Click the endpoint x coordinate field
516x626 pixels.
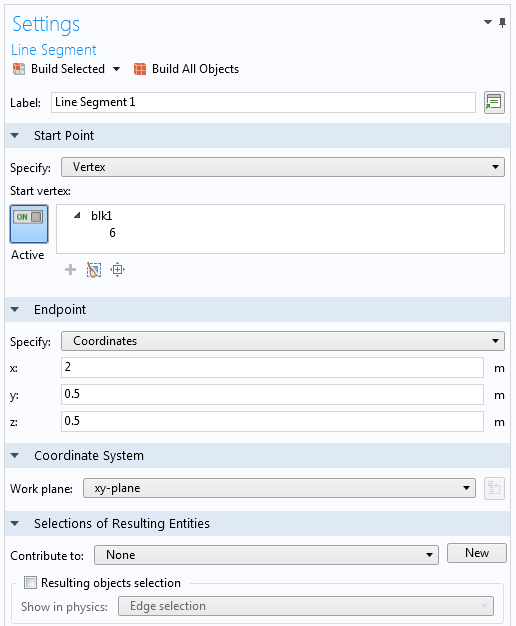tap(272, 367)
